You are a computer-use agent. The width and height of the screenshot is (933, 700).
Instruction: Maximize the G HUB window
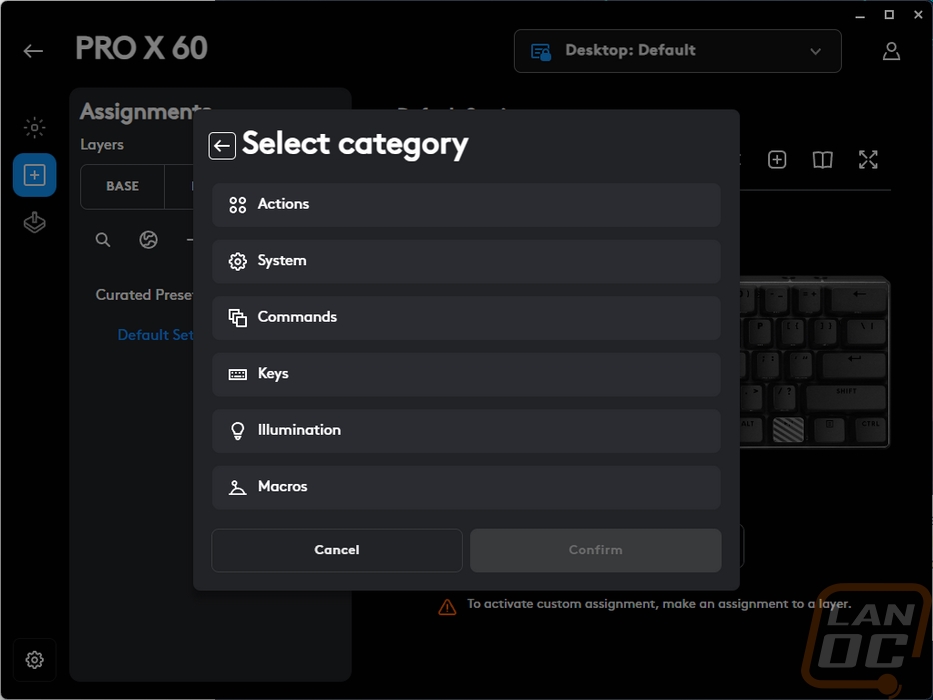point(889,15)
